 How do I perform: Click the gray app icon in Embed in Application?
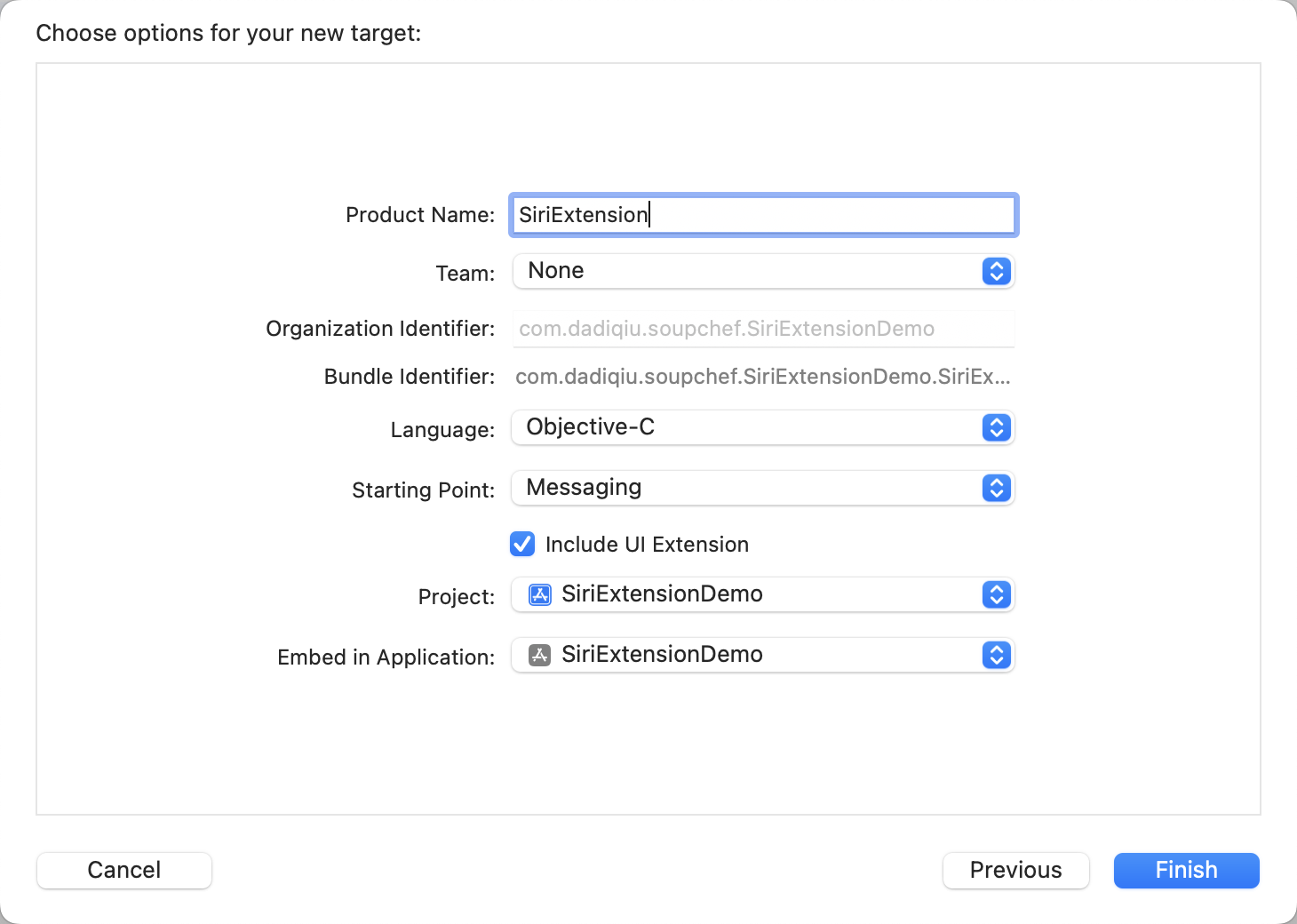coord(540,655)
